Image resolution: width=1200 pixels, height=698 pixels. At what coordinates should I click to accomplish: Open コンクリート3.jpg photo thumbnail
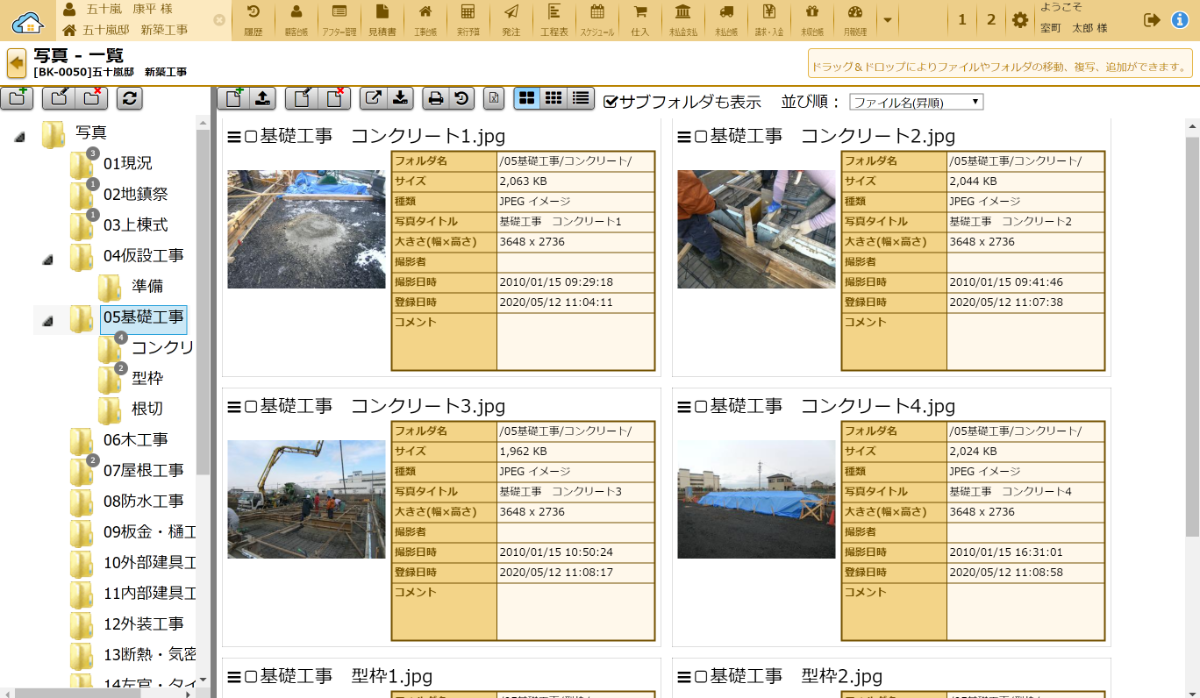tap(306, 499)
